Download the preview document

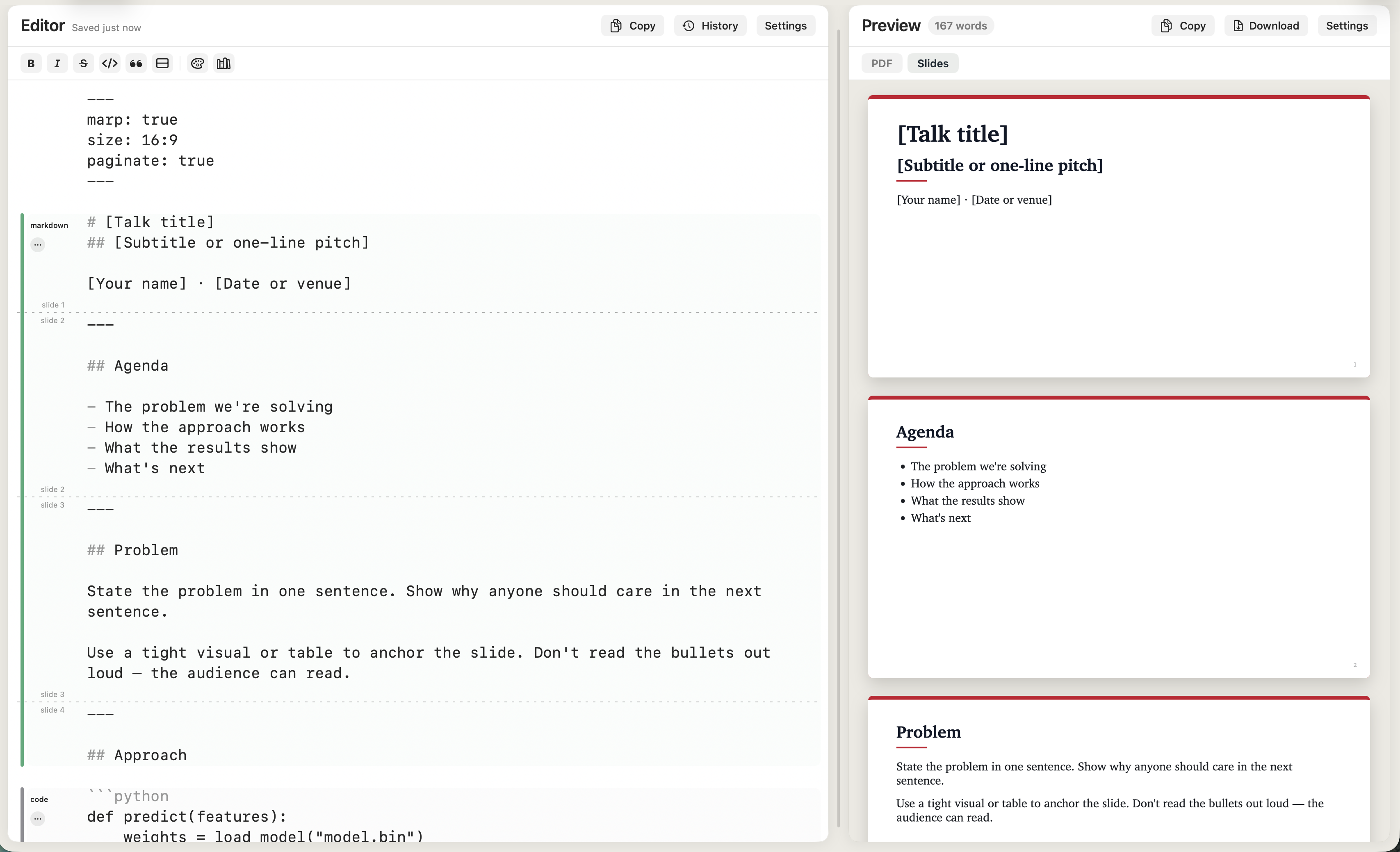[x=1266, y=25]
